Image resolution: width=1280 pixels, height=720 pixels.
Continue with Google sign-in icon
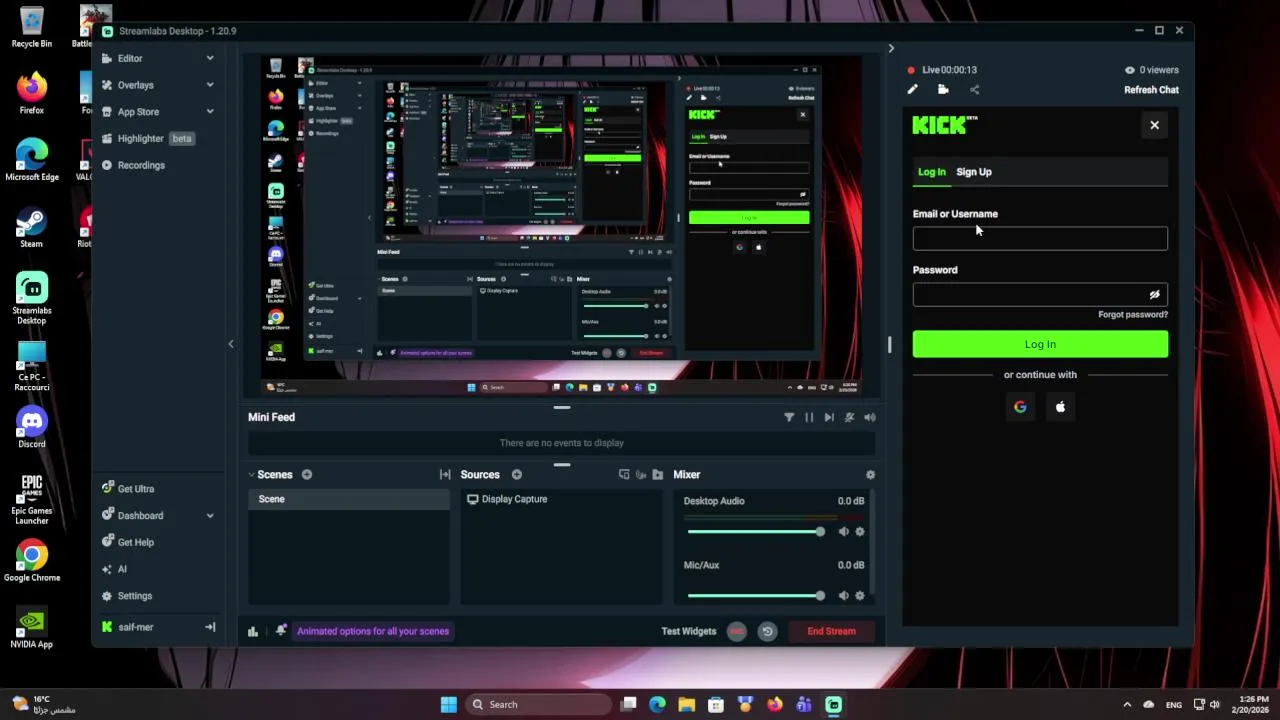point(1020,407)
